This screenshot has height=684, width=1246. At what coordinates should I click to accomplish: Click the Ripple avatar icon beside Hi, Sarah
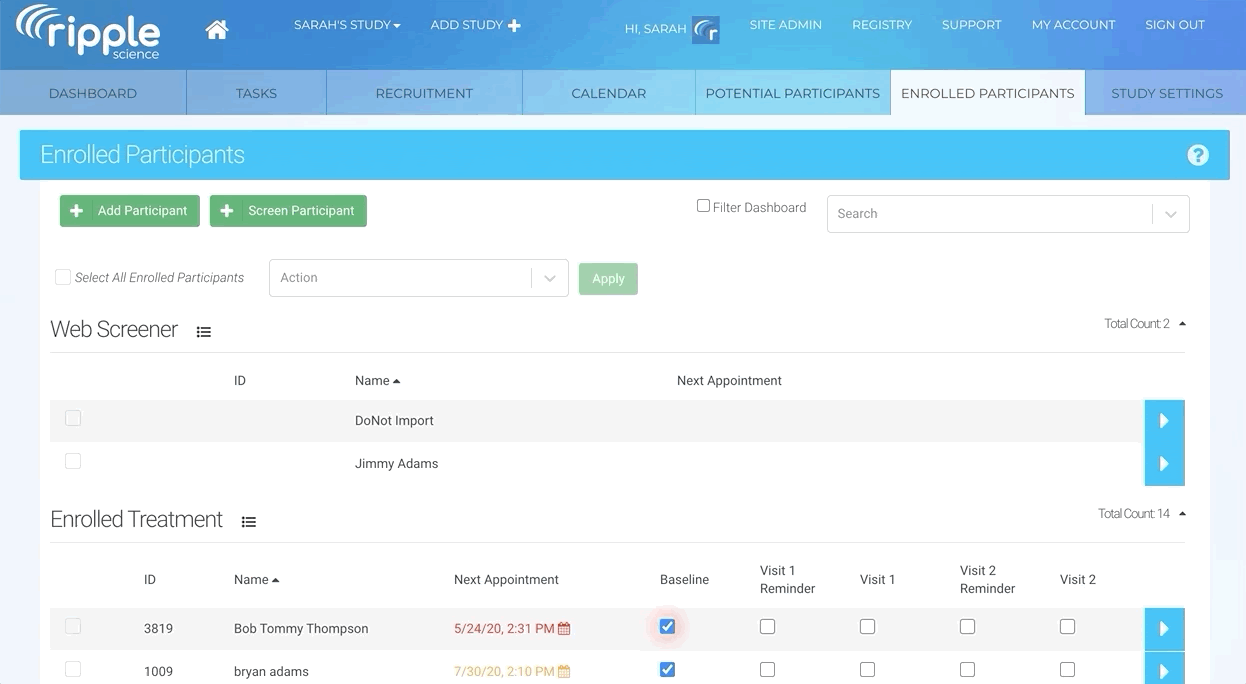pyautogui.click(x=706, y=30)
